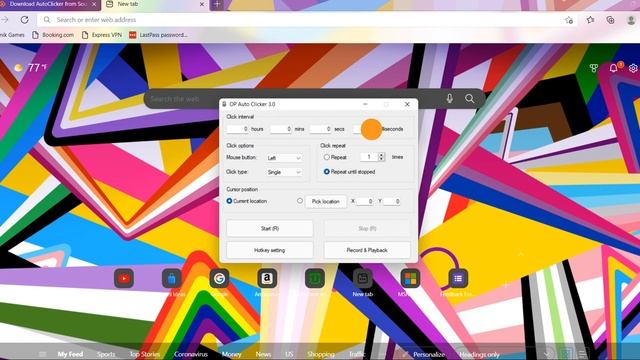Select Sports in the news bar
Image resolution: width=640 pixels, height=360 pixels.
(x=106, y=354)
